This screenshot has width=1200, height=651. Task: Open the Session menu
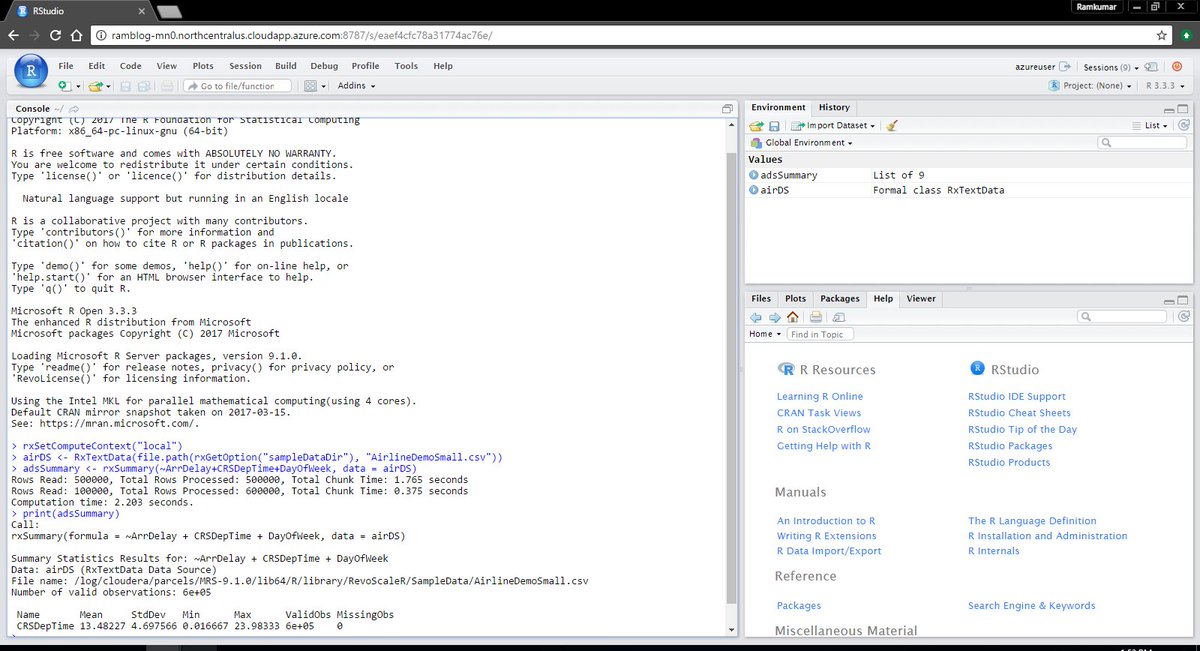coord(245,65)
